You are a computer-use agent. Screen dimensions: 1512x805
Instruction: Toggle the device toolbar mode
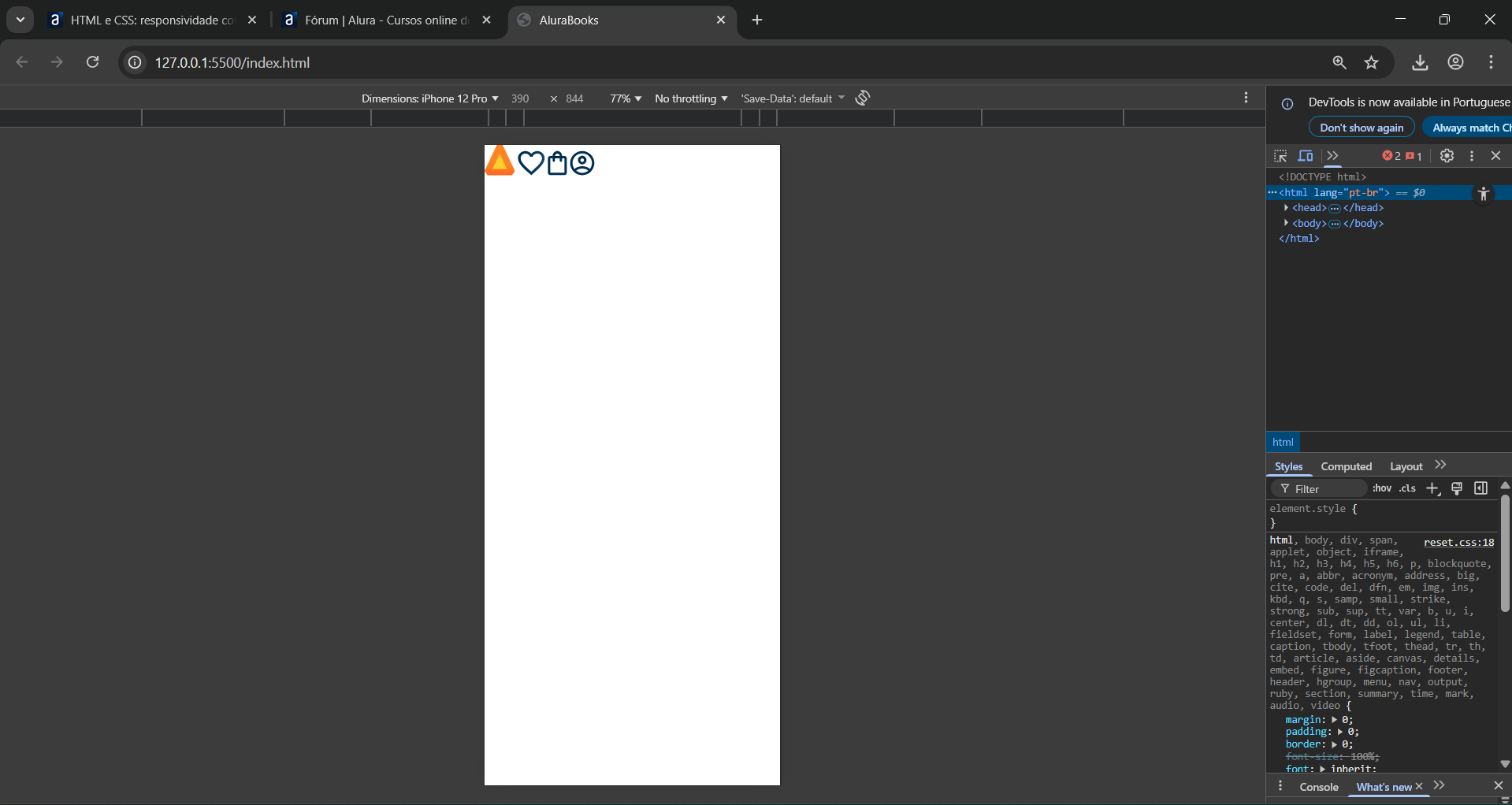(x=1306, y=156)
